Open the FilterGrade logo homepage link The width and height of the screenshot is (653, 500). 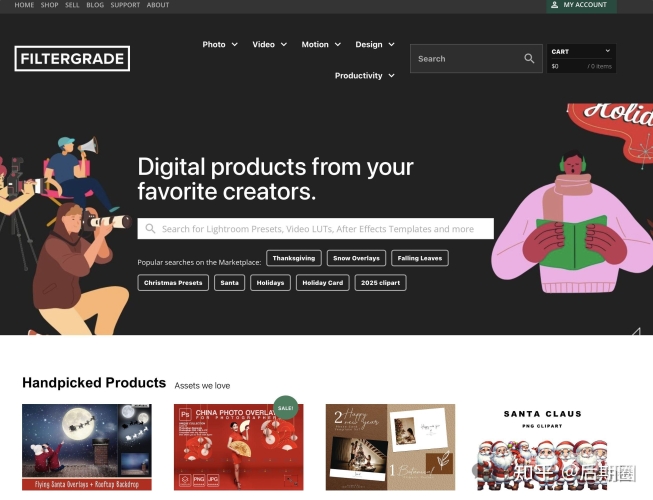point(72,58)
